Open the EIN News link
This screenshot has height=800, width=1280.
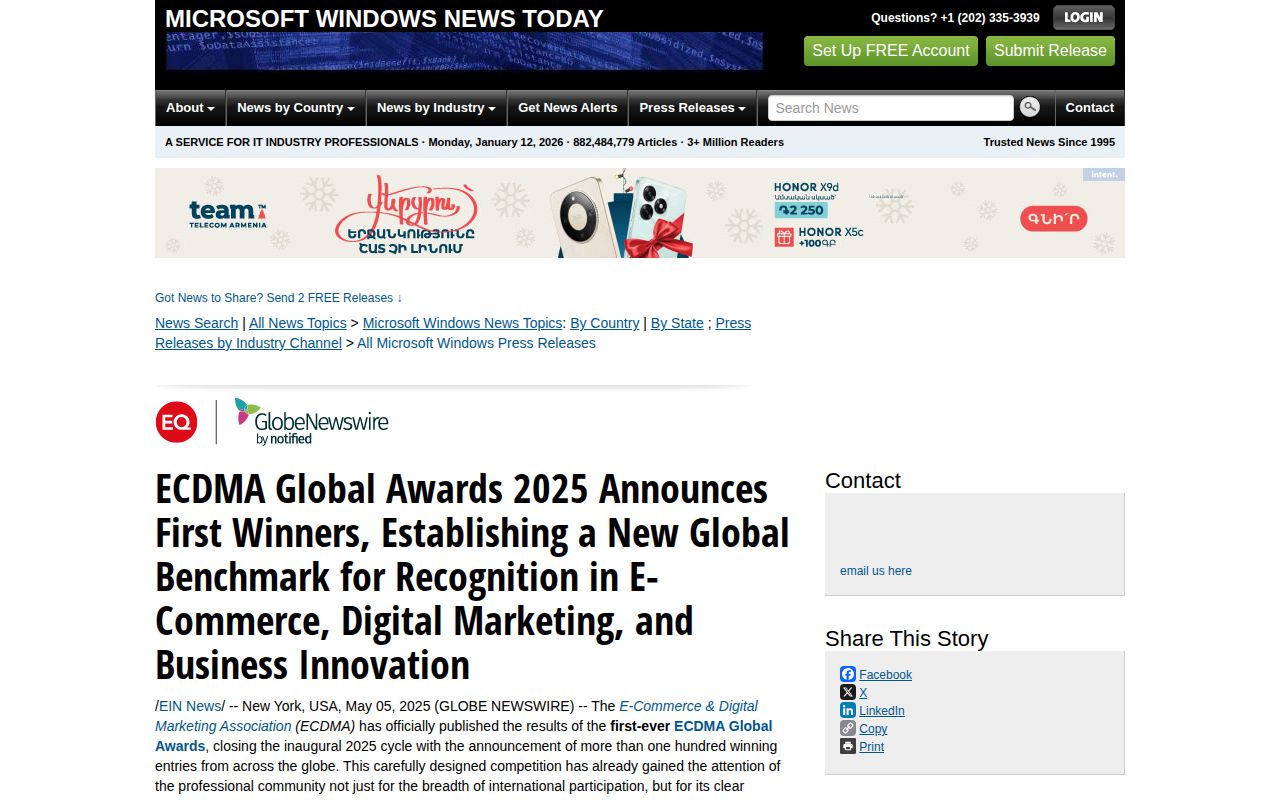coord(190,706)
